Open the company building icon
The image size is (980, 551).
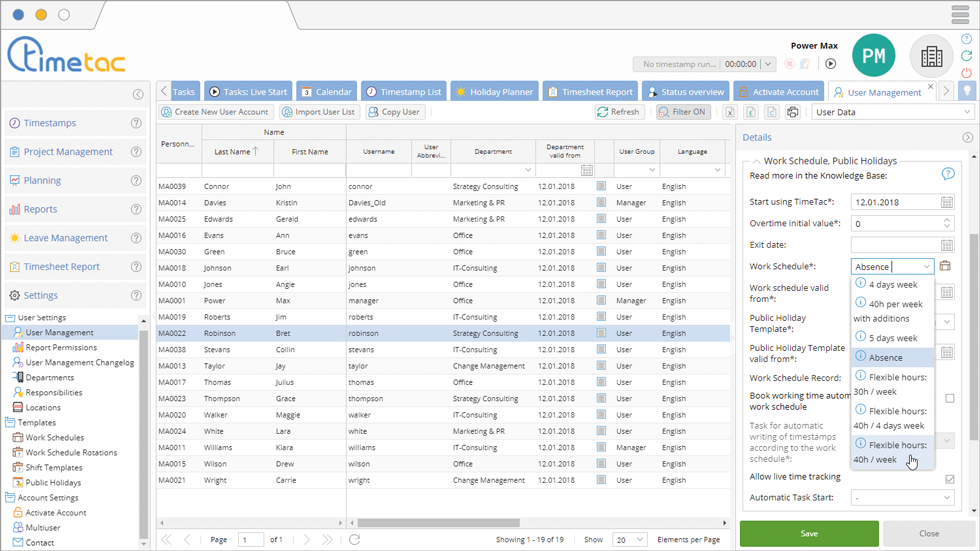coord(931,57)
